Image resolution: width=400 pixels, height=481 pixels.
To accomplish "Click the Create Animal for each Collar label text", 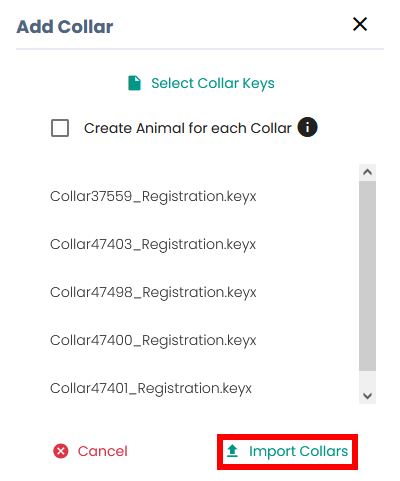I will (188, 128).
